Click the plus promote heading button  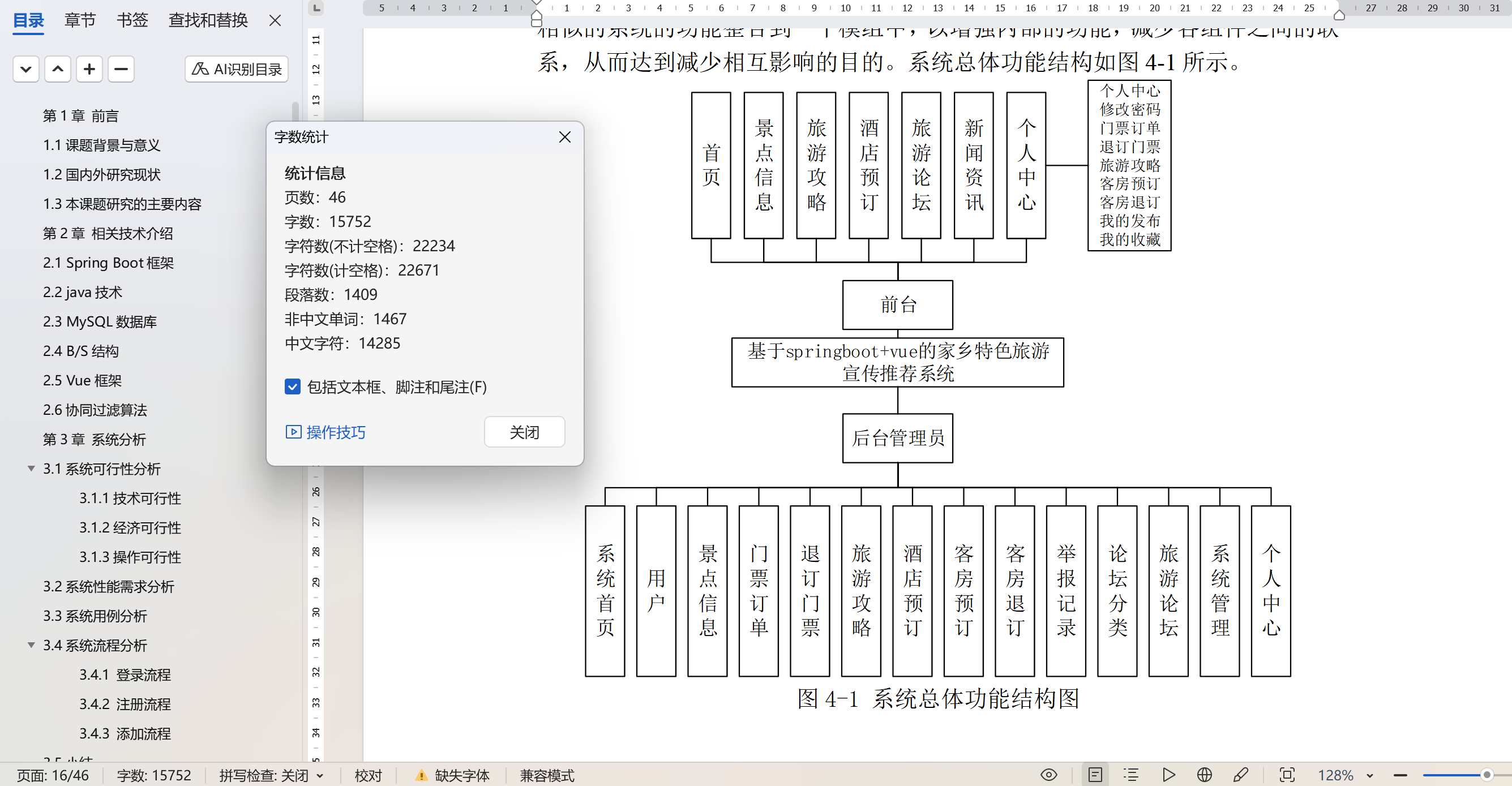pos(89,69)
